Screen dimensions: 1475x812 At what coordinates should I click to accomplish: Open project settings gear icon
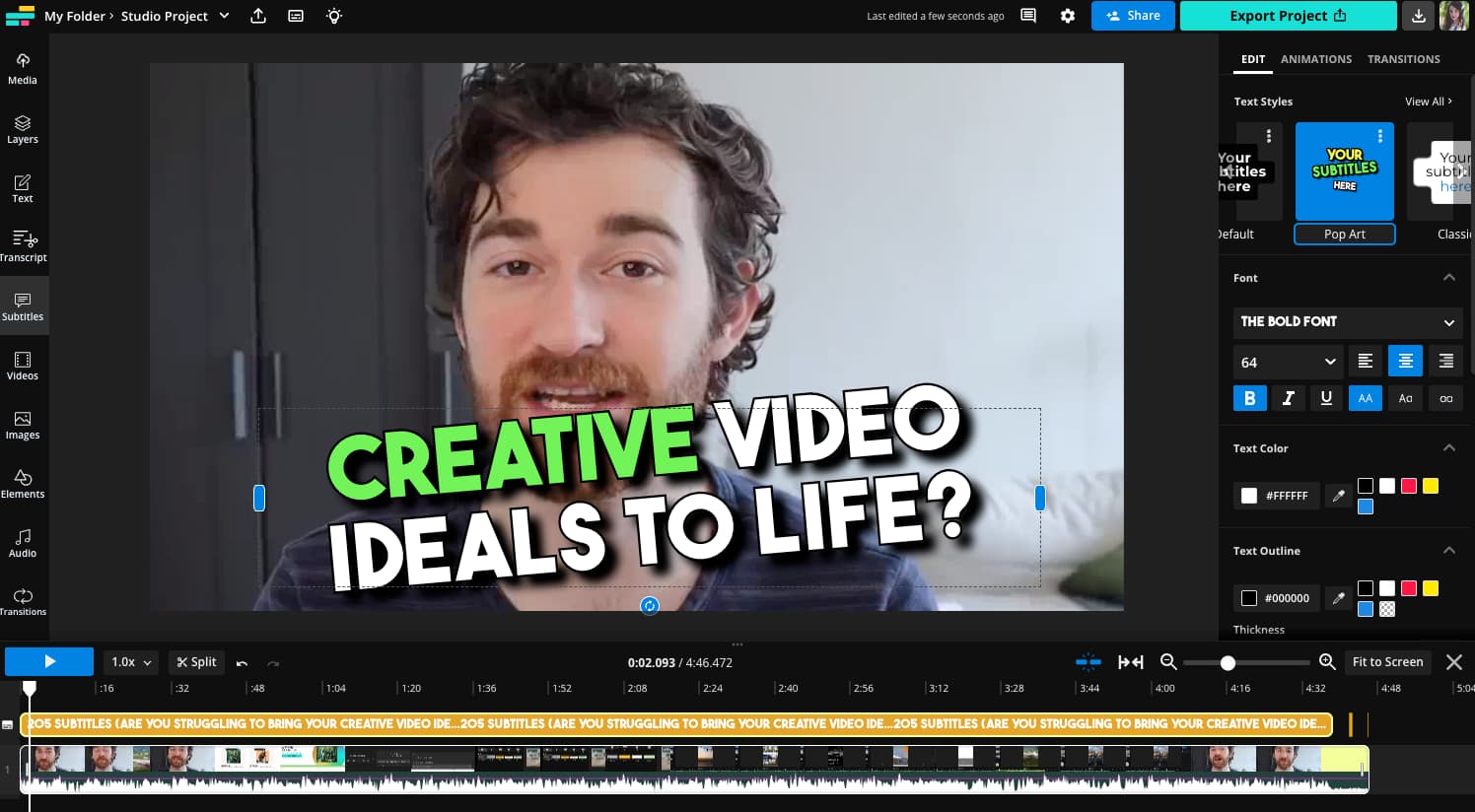pyautogui.click(x=1067, y=16)
